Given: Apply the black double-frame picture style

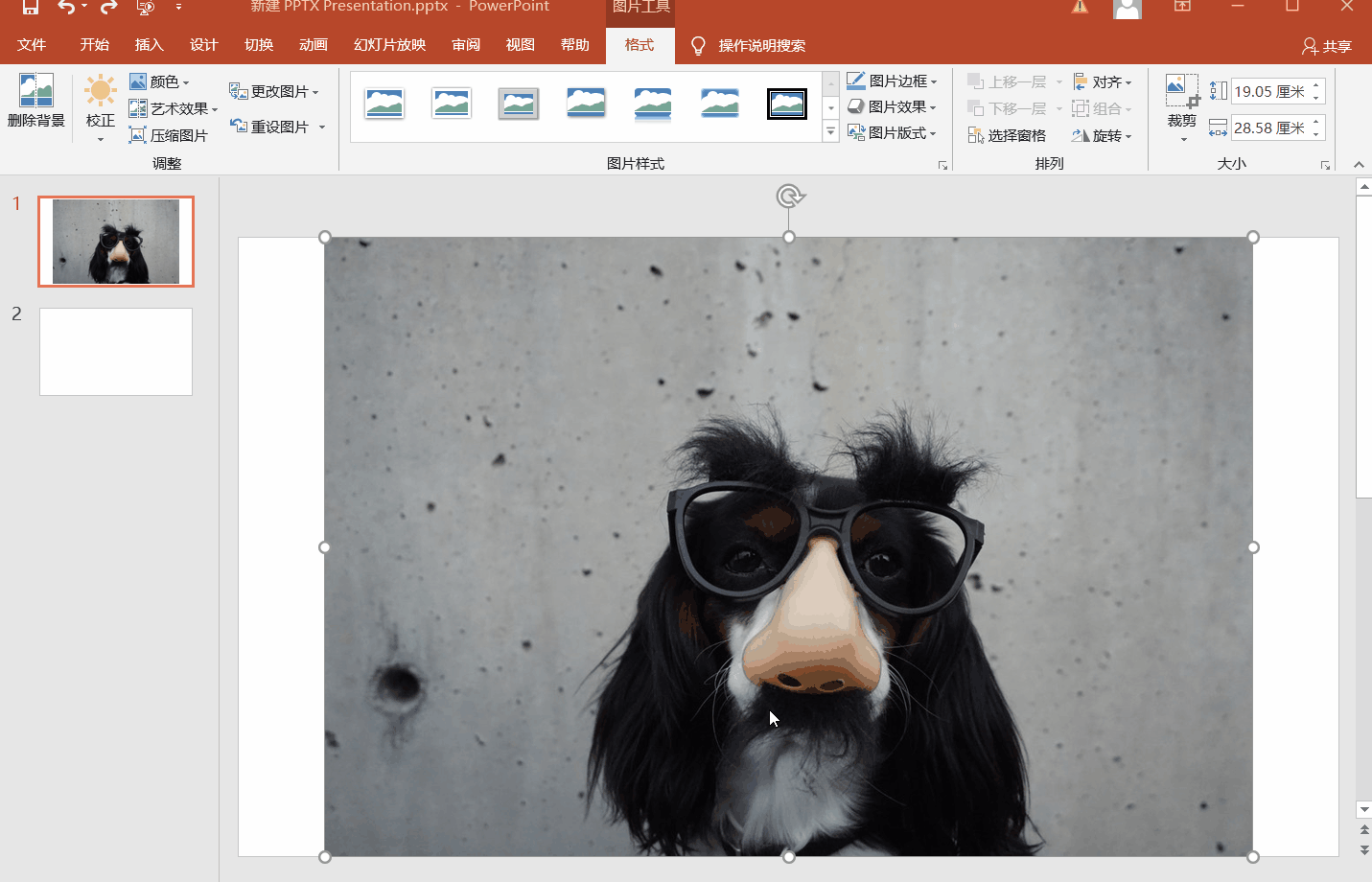Looking at the screenshot, I should pos(786,104).
